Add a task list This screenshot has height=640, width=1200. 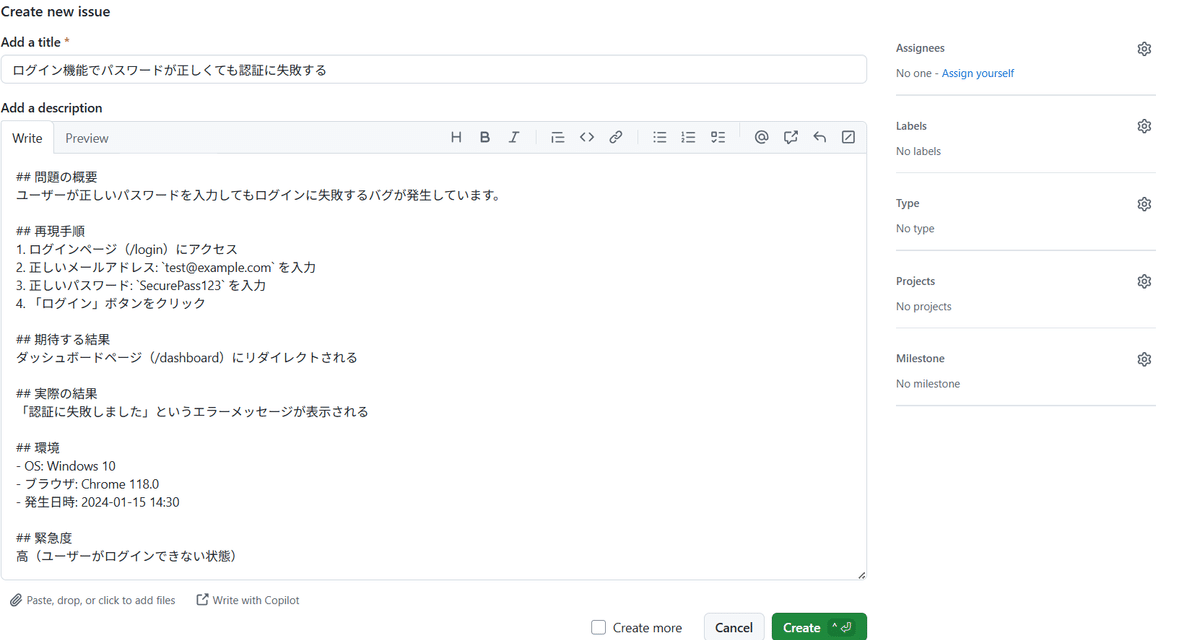(x=717, y=137)
